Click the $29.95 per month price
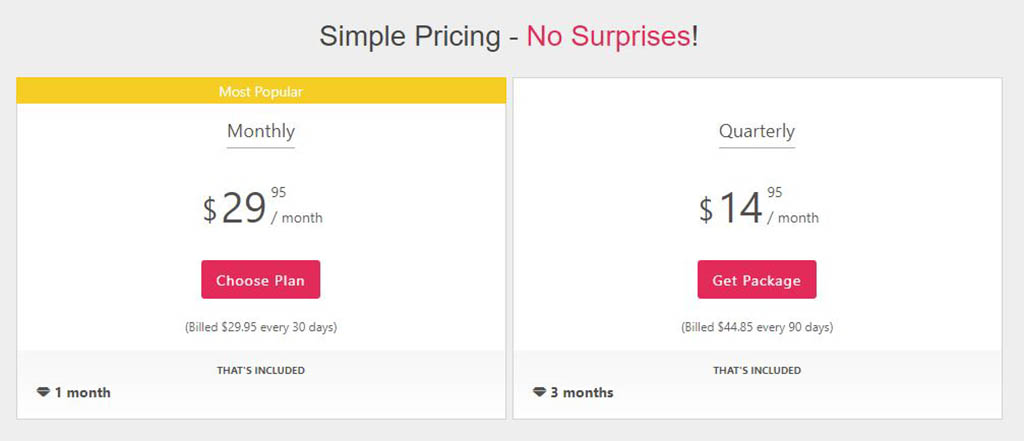Screen dimensions: 1024x441 pos(262,208)
